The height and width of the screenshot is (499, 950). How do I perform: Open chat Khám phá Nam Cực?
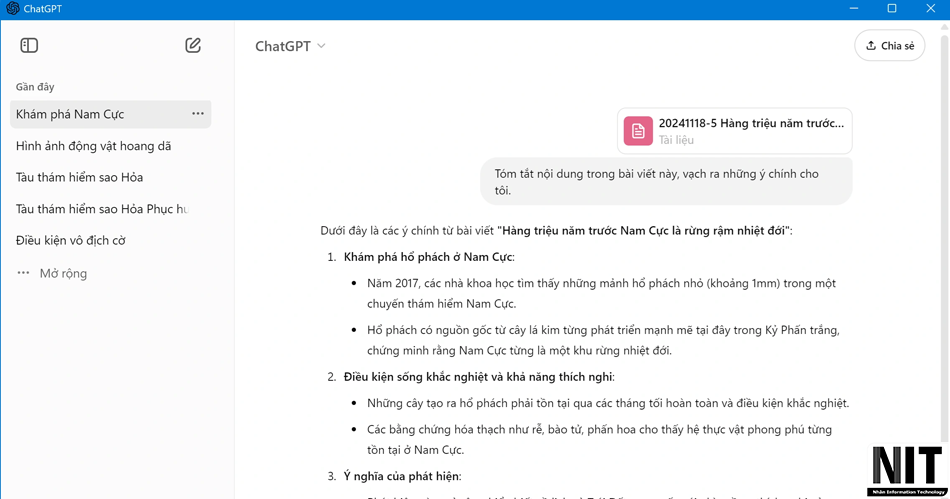pyautogui.click(x=110, y=114)
